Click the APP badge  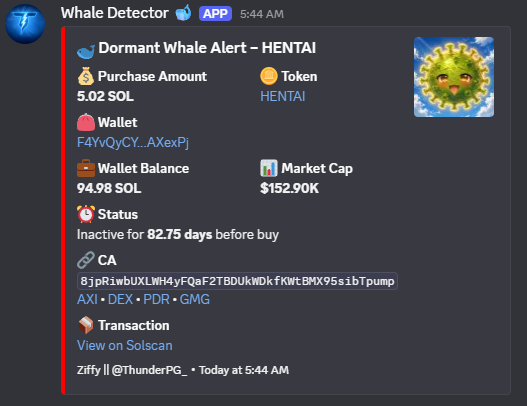(215, 14)
